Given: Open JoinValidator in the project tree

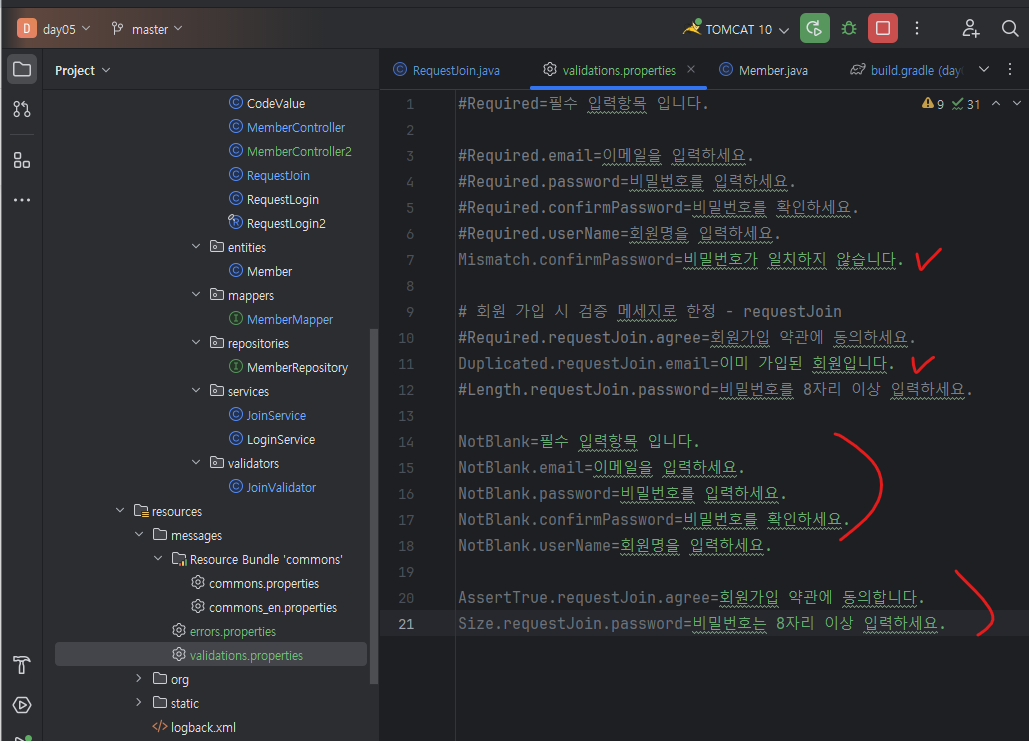Looking at the screenshot, I should click(x=281, y=487).
